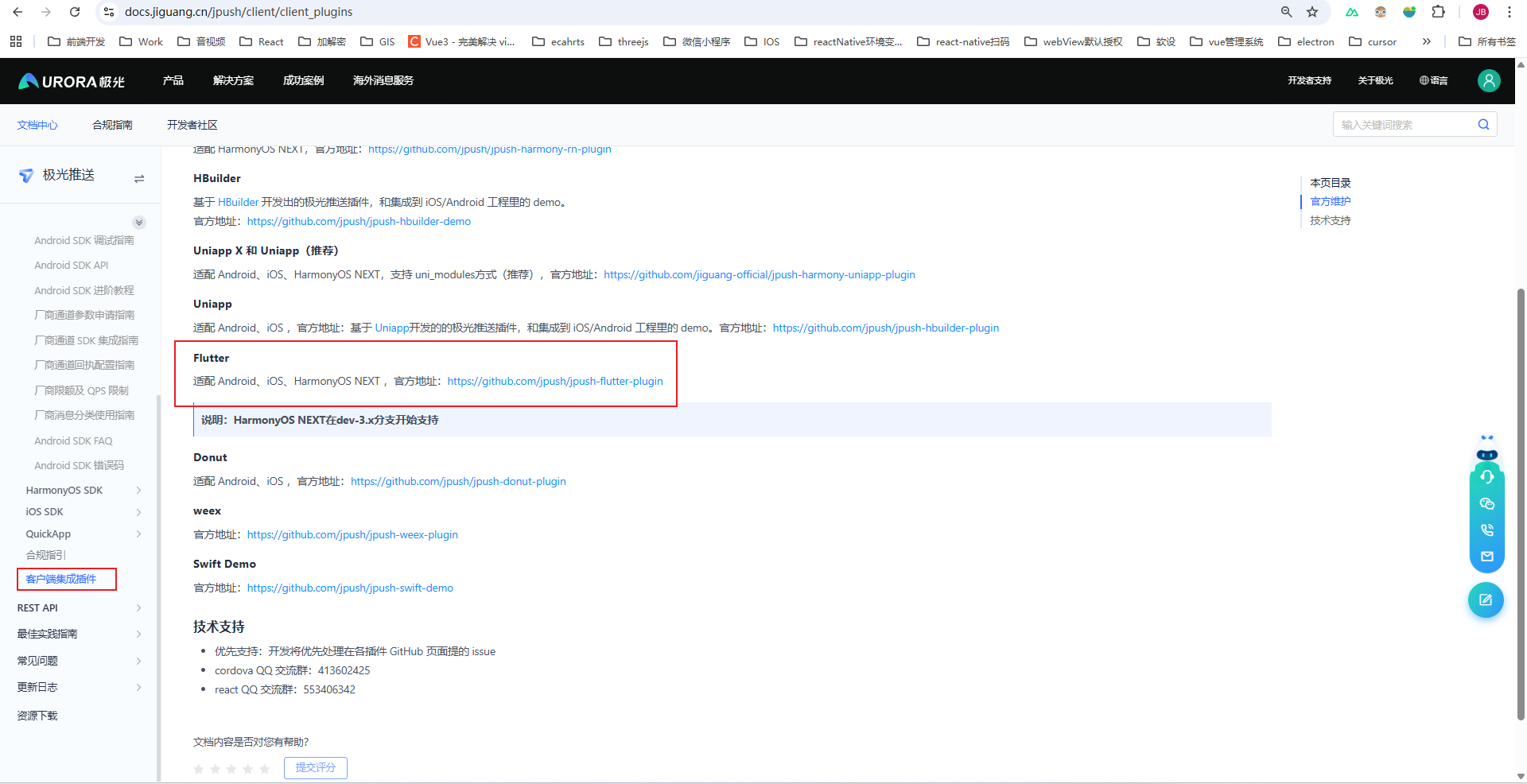This screenshot has height=784, width=1527.
Task: Open the jpush-donut-plugin GitHub link
Action: click(458, 481)
